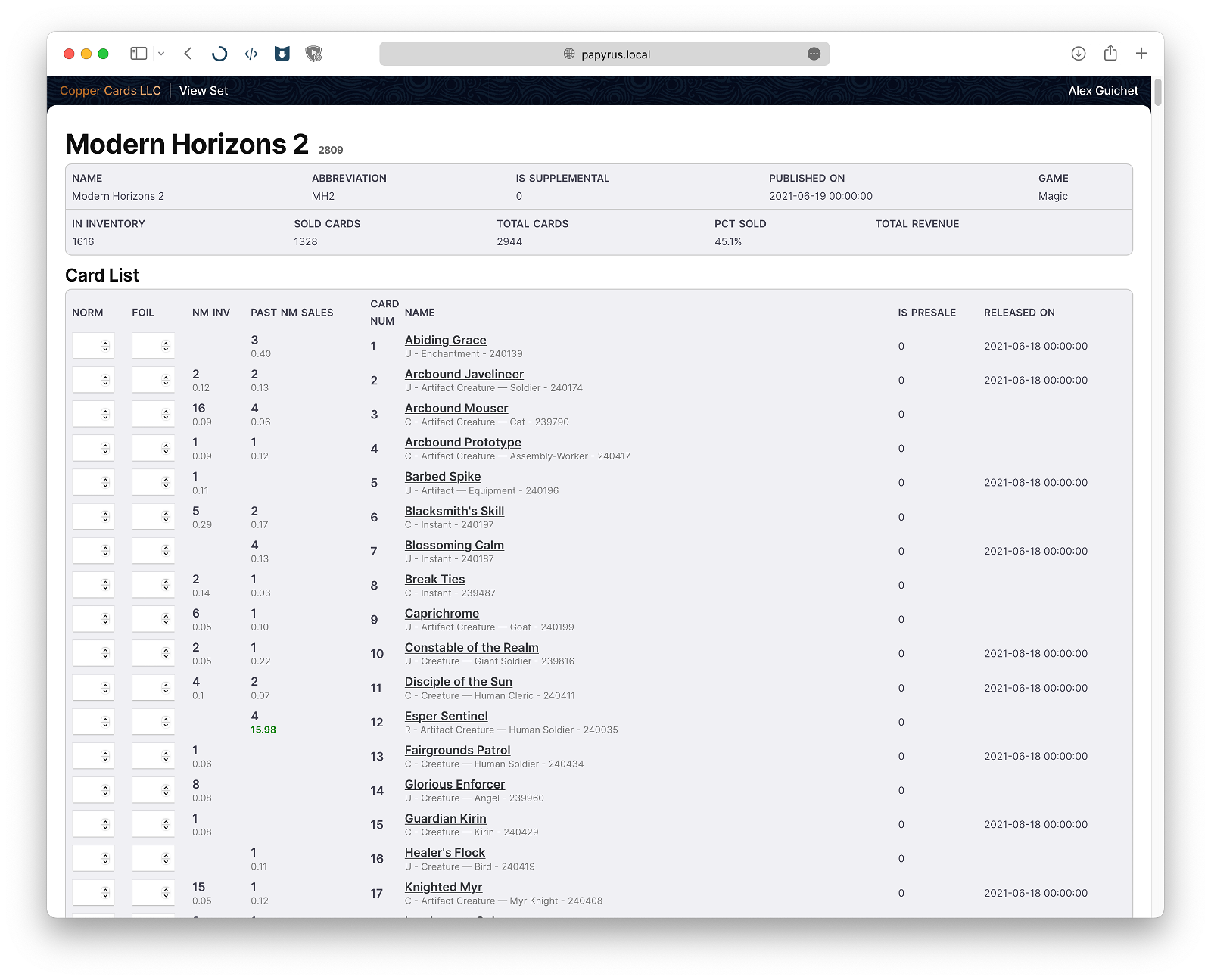This screenshot has width=1211, height=980.
Task: Select View Set in navigation bar
Action: (x=204, y=90)
